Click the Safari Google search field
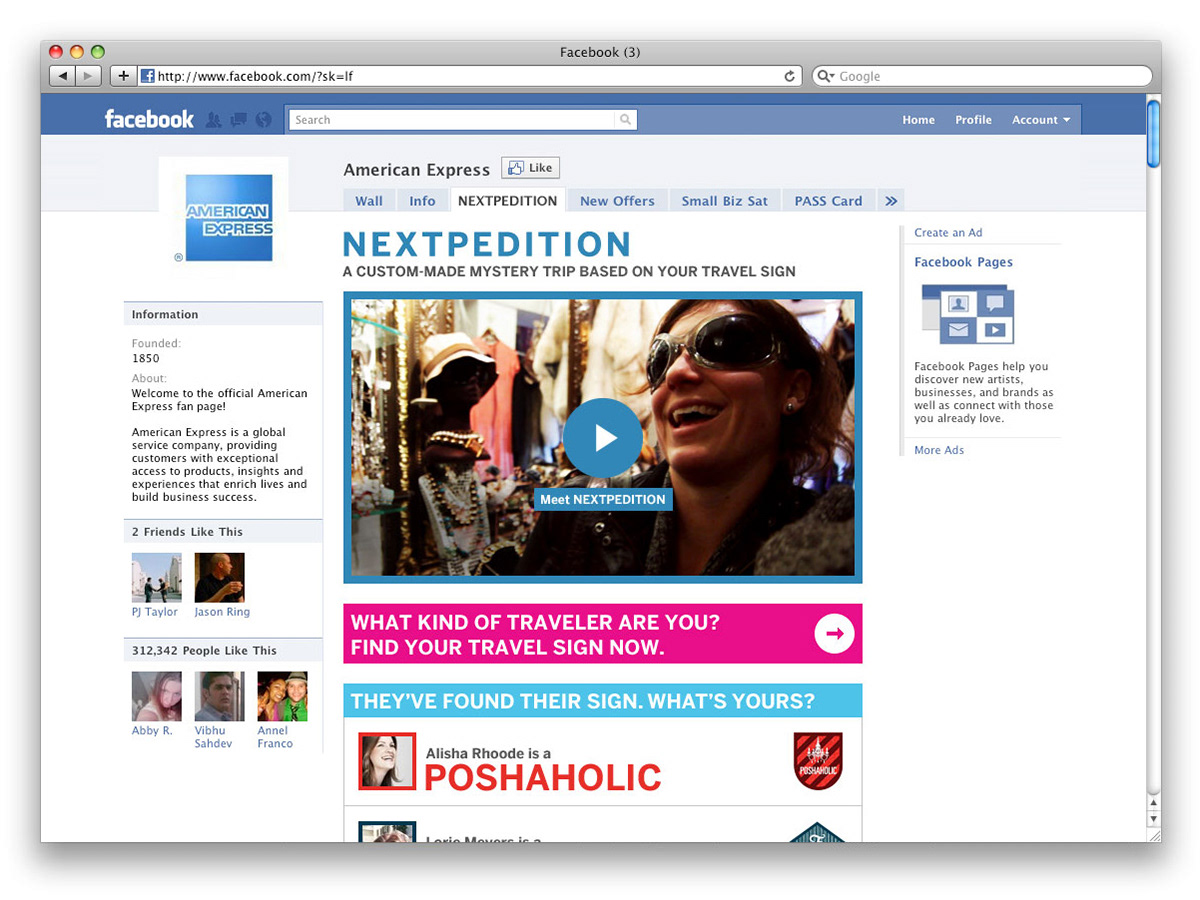This screenshot has width=1200, height=900. tap(982, 76)
